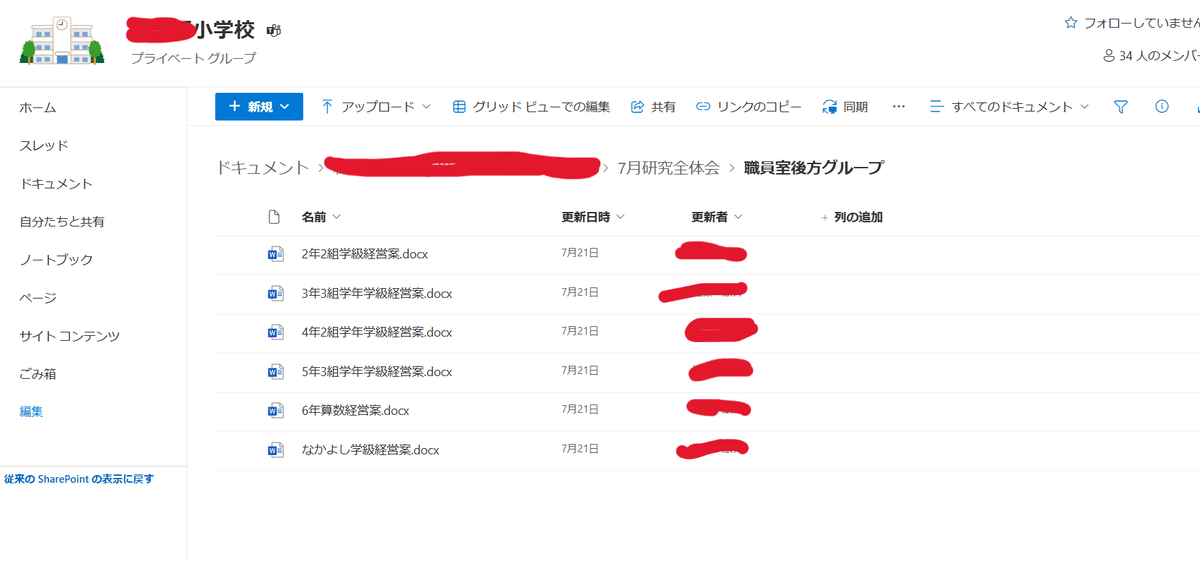This screenshot has height=561, width=1200.
Task: Click the フォローしていません follow text
Action: pyautogui.click(x=1142, y=22)
